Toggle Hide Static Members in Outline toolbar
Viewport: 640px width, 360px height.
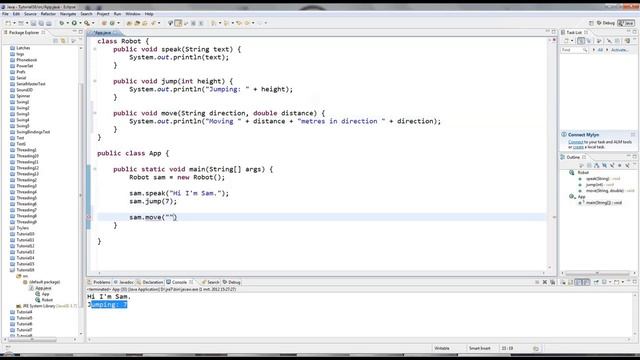point(612,165)
